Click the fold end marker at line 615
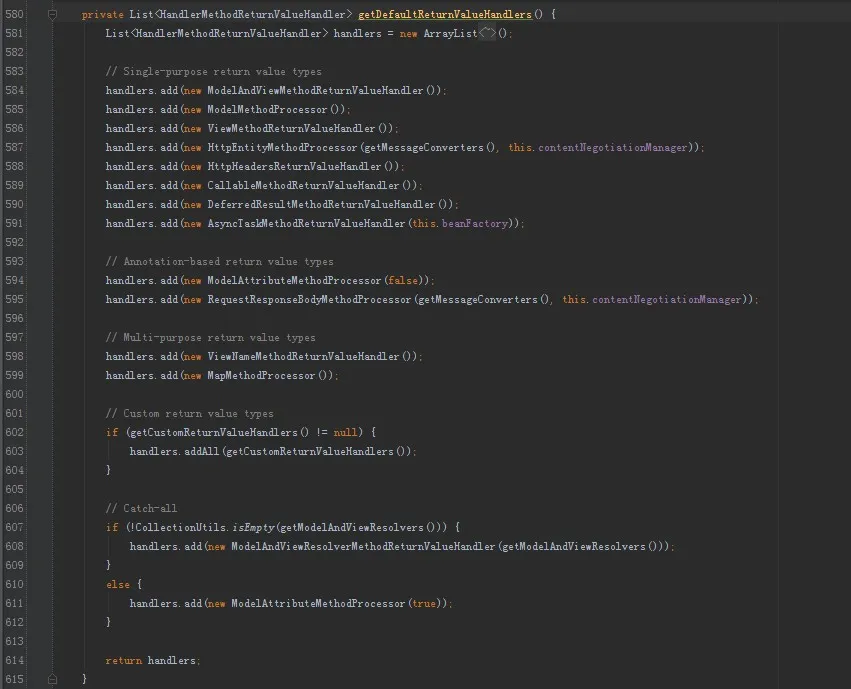This screenshot has width=851, height=689. click(53, 679)
